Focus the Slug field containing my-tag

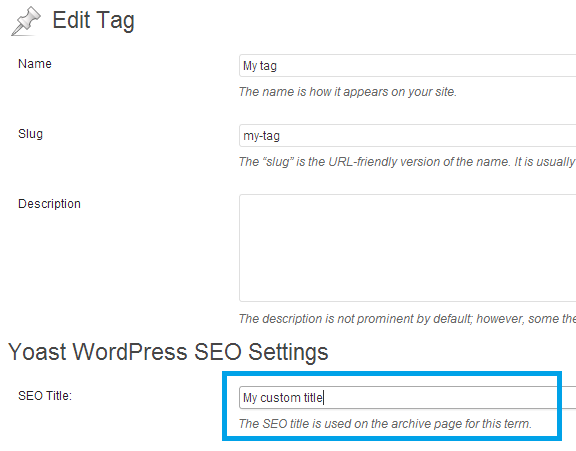[407, 136]
